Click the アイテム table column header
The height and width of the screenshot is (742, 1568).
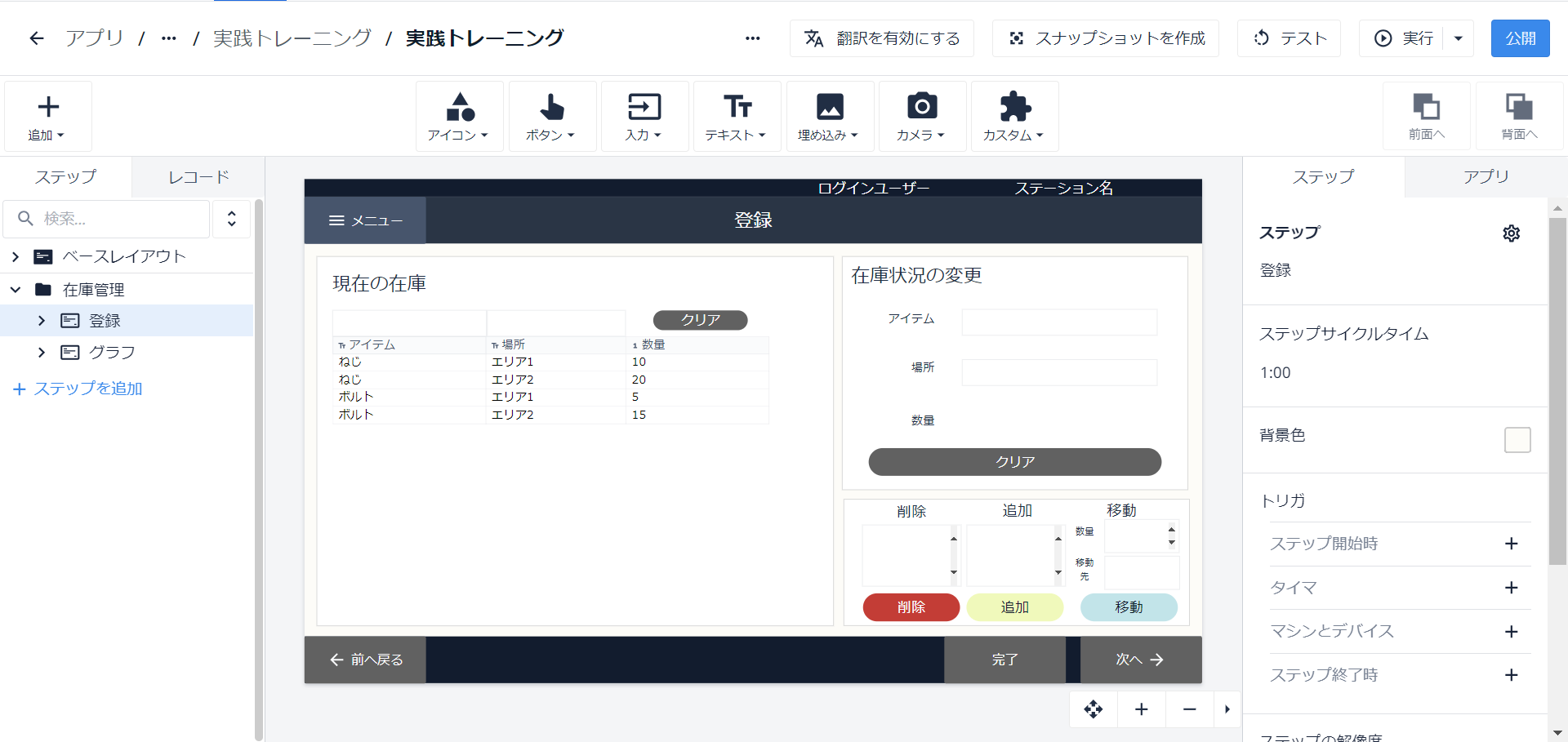[x=409, y=345]
